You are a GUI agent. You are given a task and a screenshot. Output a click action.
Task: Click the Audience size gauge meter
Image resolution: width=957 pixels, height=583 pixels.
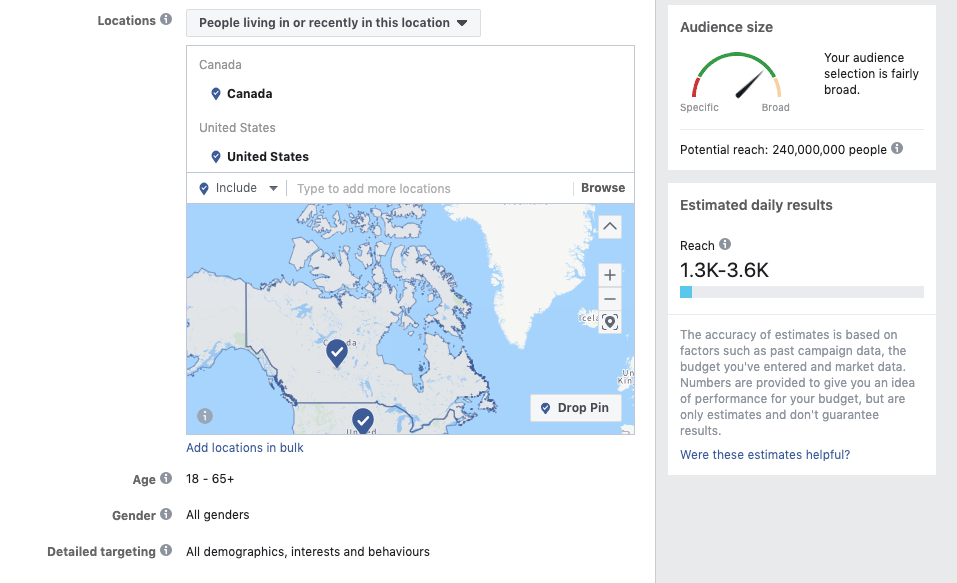(x=737, y=76)
